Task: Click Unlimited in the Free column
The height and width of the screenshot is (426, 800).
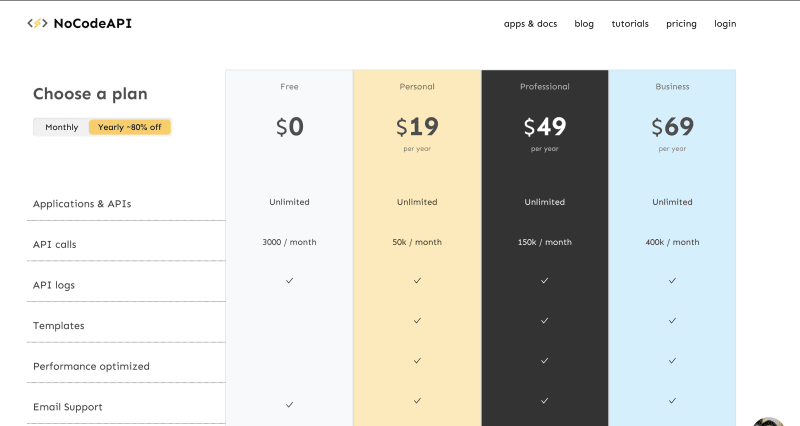Action: tap(289, 202)
